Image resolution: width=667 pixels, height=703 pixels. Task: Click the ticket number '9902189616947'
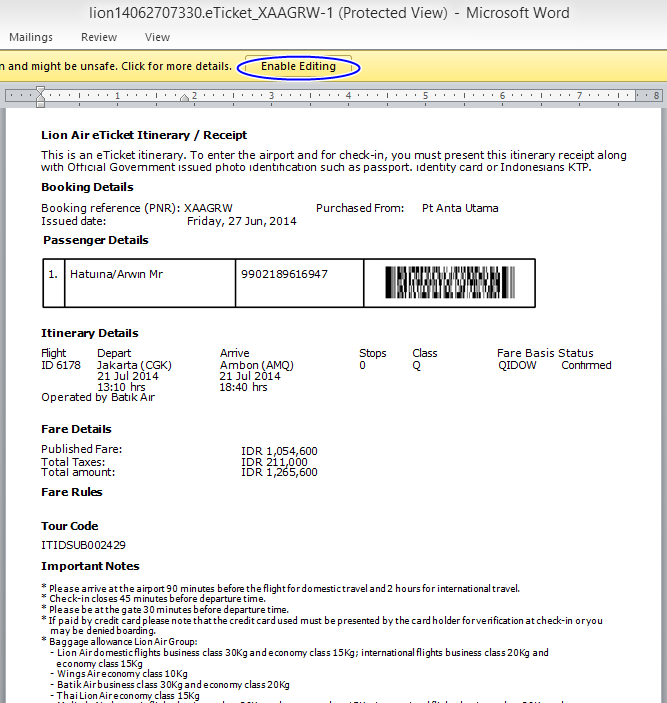click(x=284, y=274)
